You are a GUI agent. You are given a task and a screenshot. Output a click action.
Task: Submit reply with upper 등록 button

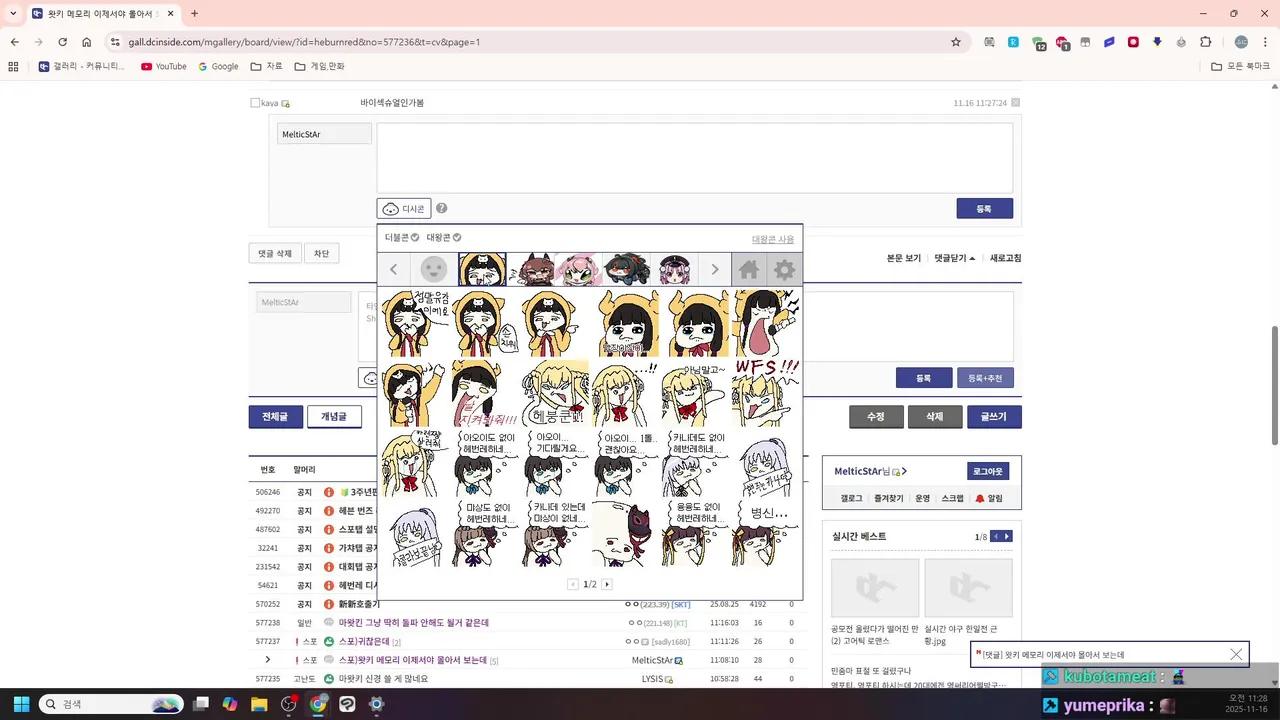[984, 208]
